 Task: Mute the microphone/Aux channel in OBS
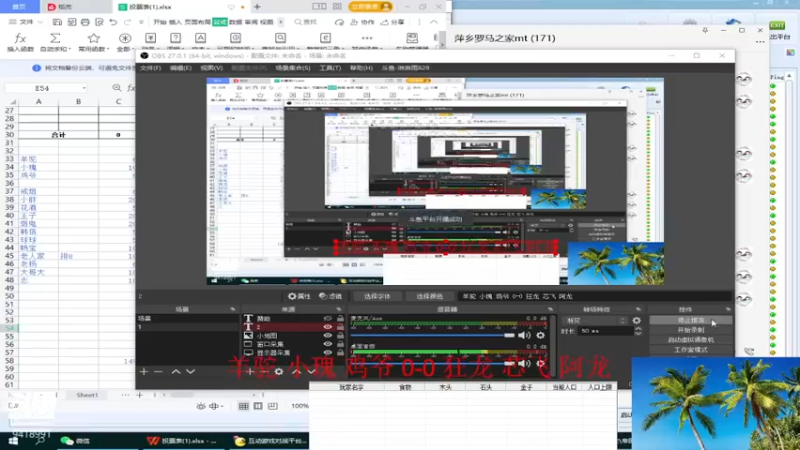click(524, 335)
